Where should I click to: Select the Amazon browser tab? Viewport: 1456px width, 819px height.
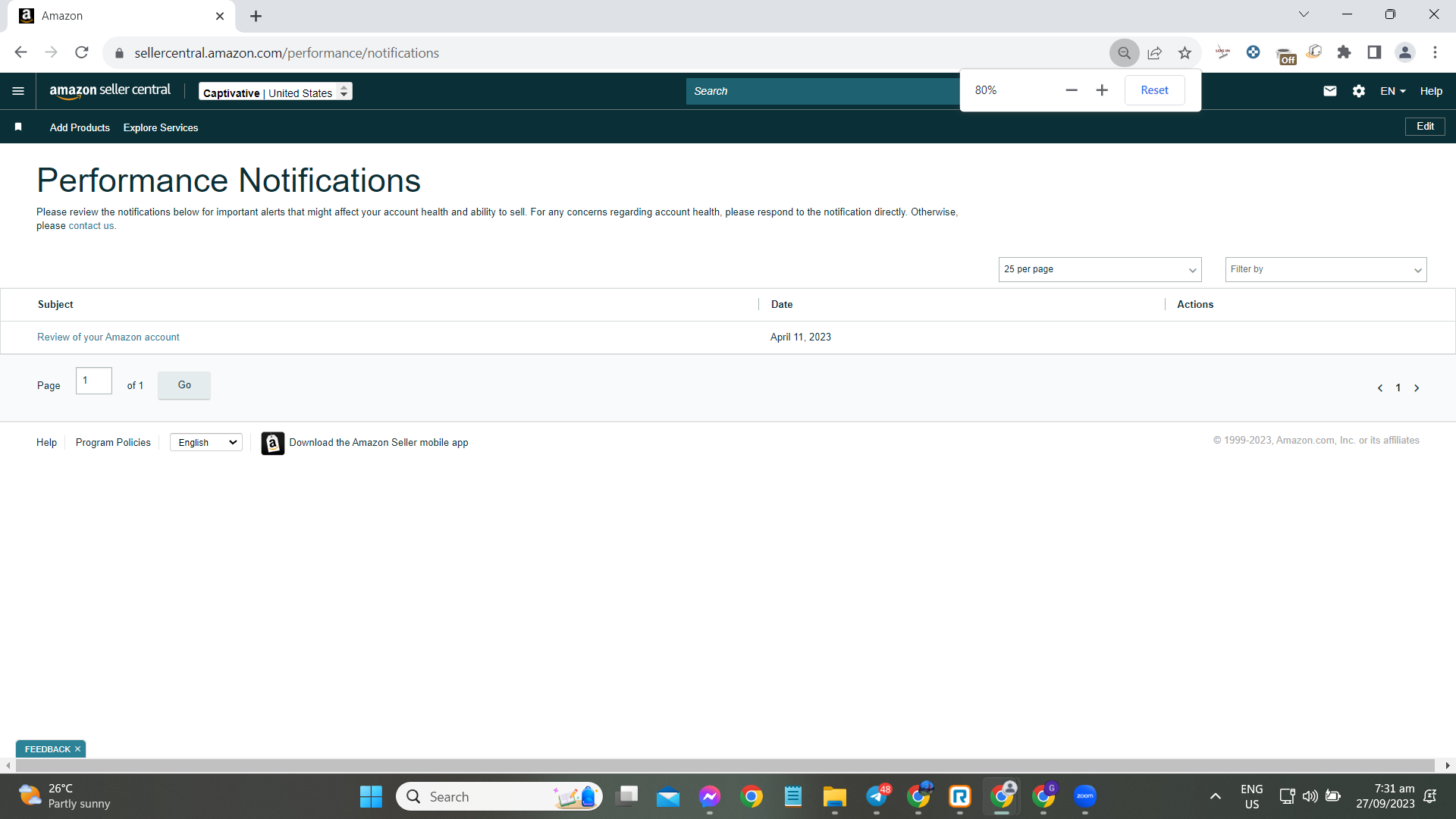click(x=121, y=16)
